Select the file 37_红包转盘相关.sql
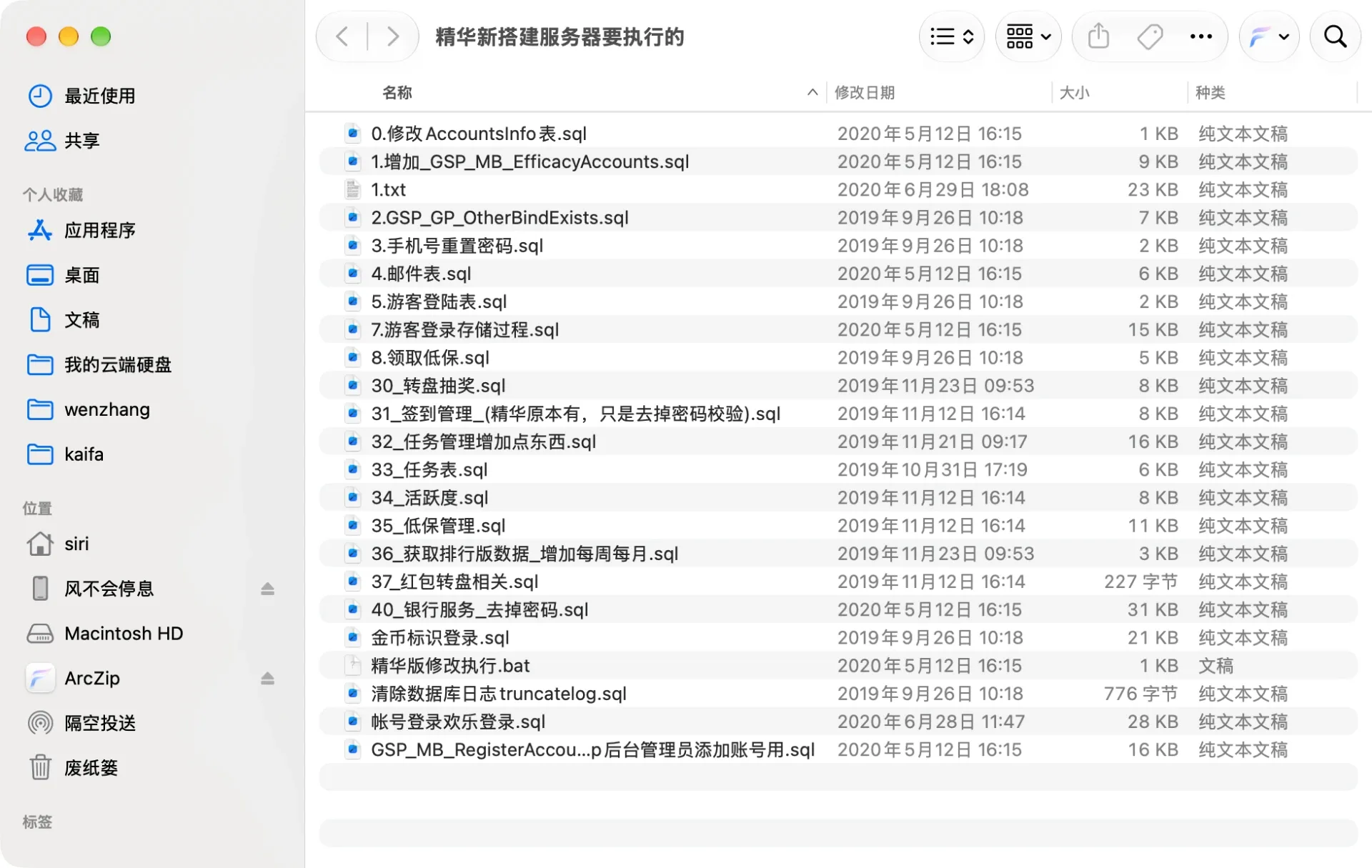Image resolution: width=1372 pixels, height=868 pixels. 838,582
